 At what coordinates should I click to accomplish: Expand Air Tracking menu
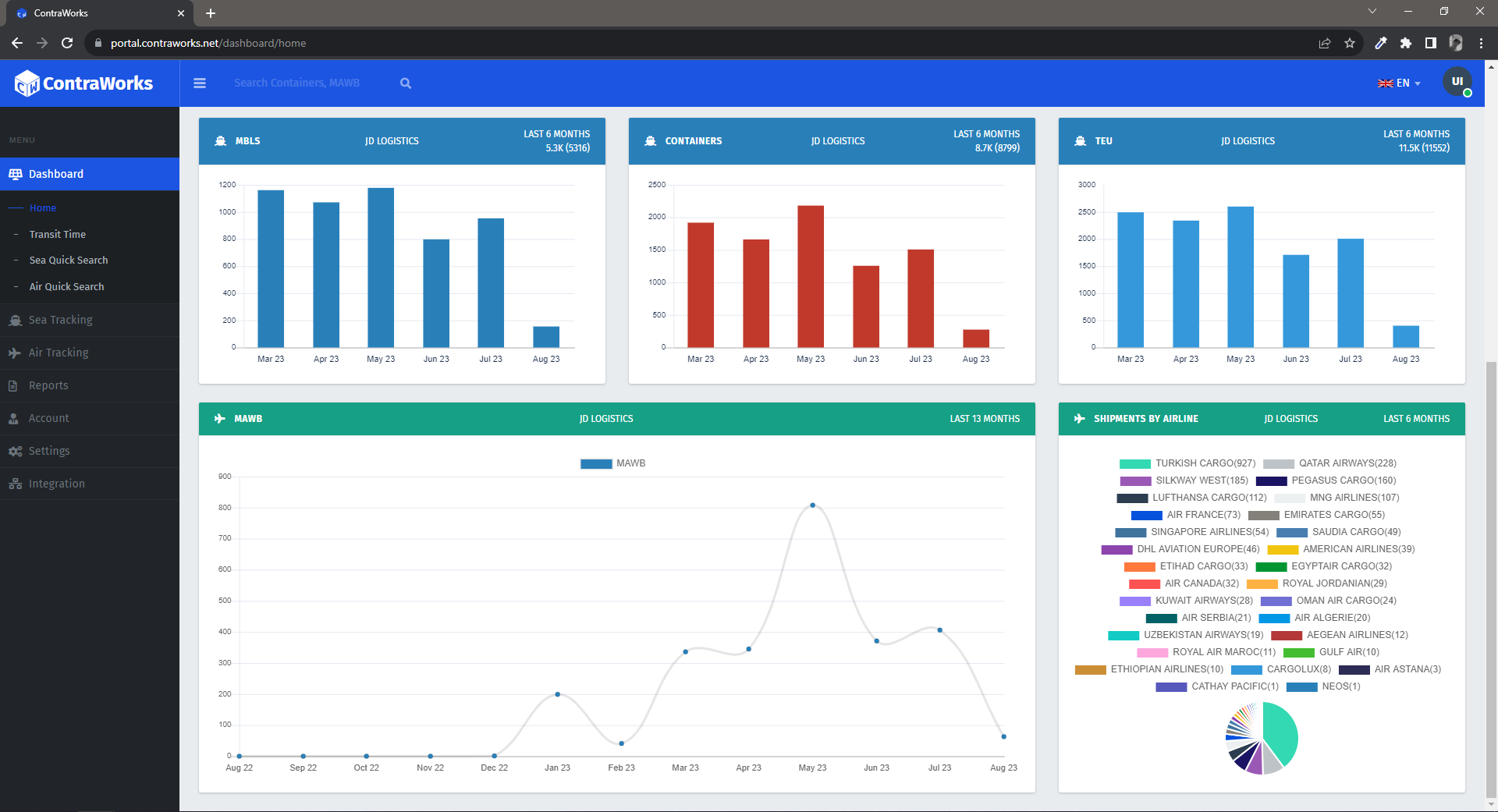[x=90, y=353]
